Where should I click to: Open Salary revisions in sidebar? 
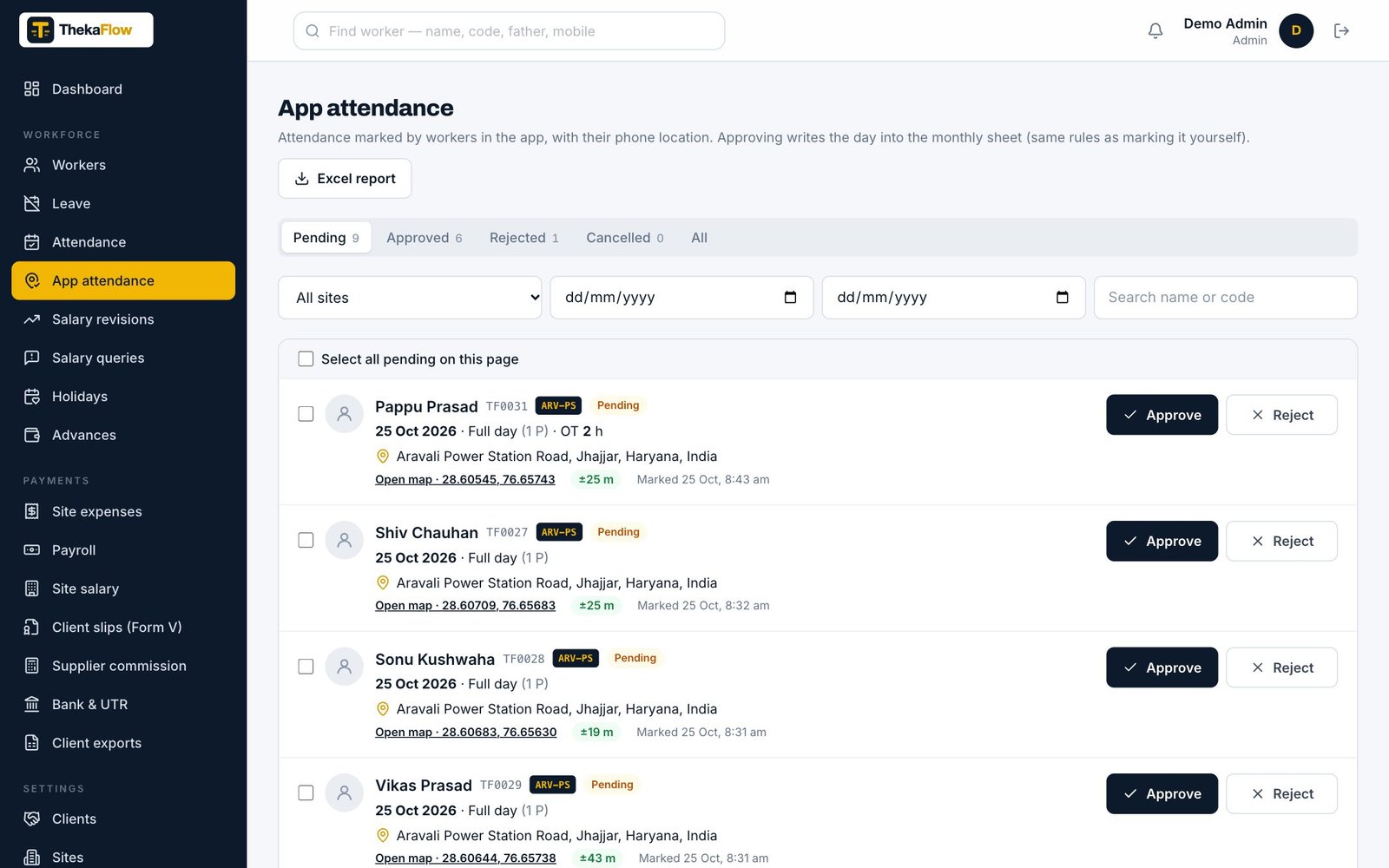point(123,319)
